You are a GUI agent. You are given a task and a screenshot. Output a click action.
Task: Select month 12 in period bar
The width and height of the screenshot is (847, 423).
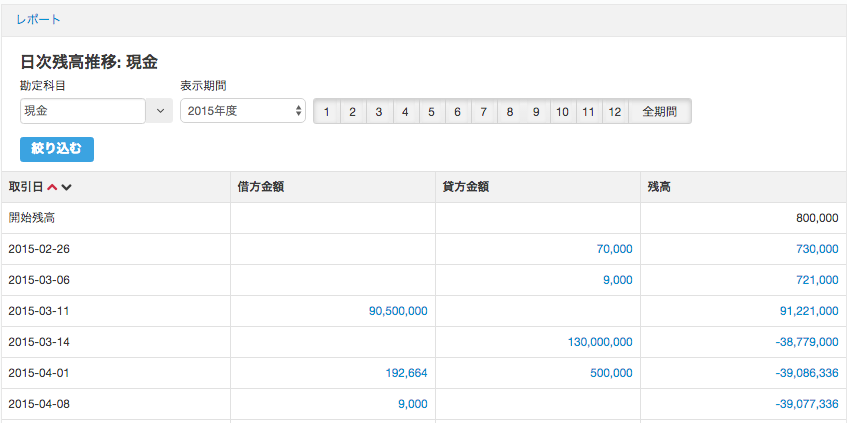[x=615, y=112]
